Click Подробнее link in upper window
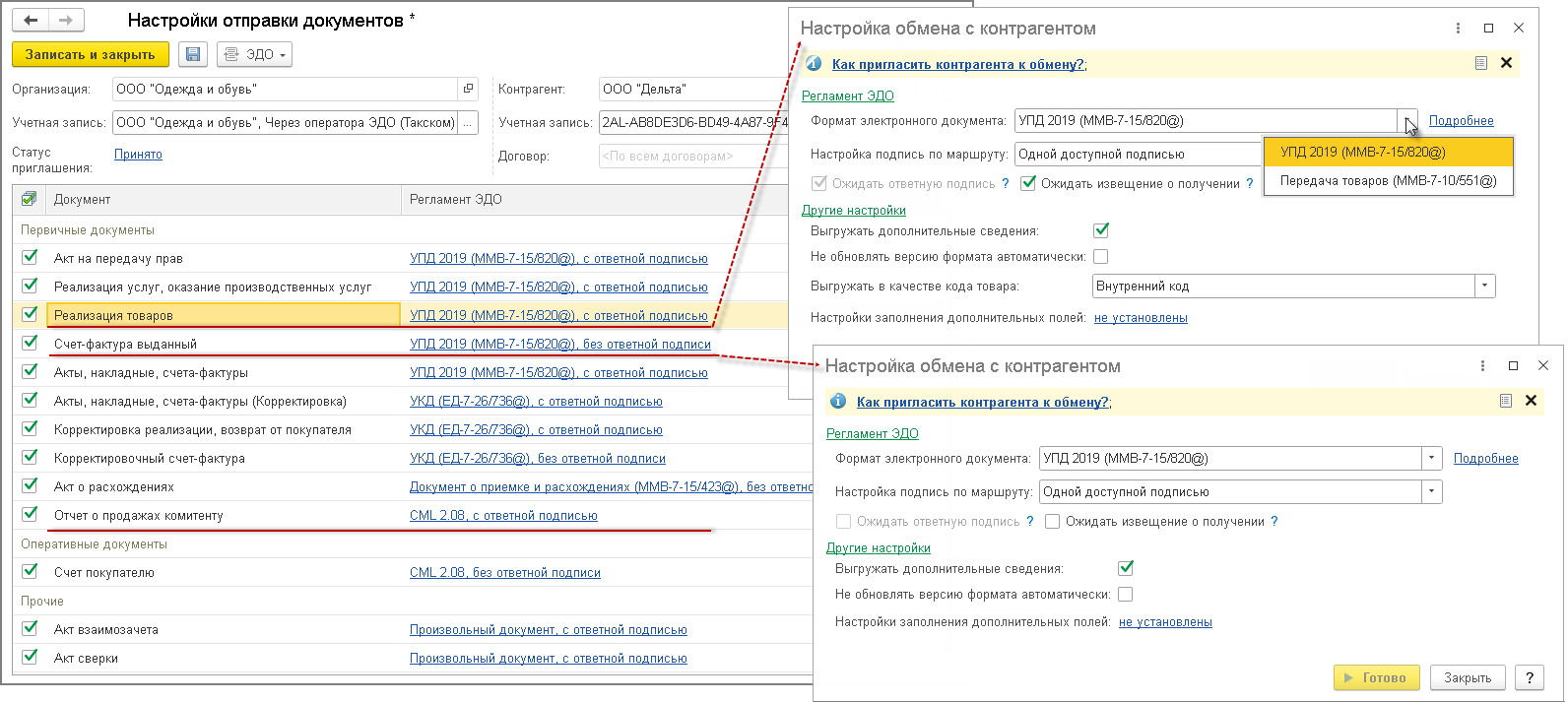 1462,121
